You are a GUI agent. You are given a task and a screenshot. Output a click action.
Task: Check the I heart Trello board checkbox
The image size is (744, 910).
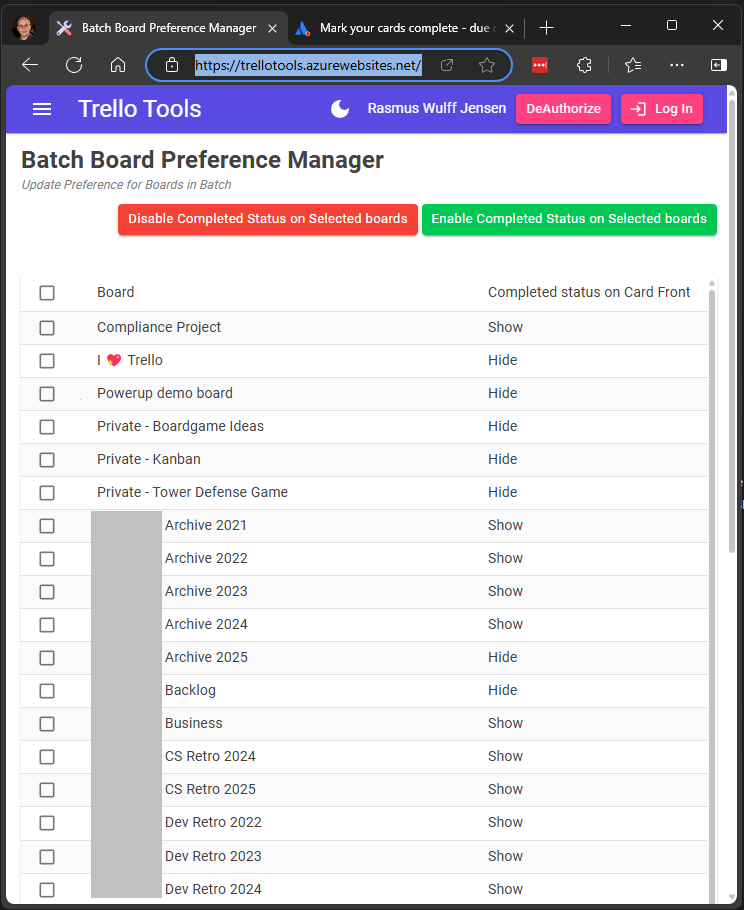pyautogui.click(x=47, y=361)
